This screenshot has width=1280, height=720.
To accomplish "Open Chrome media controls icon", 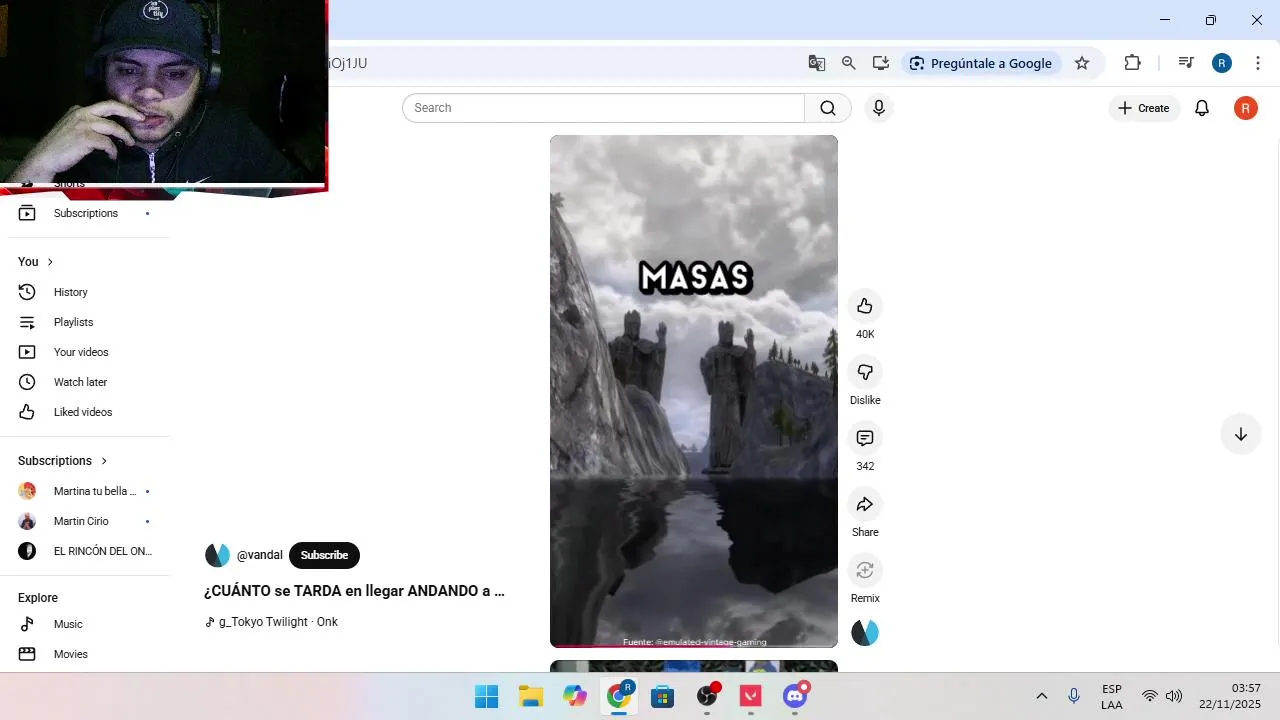I will pyautogui.click(x=1186, y=63).
